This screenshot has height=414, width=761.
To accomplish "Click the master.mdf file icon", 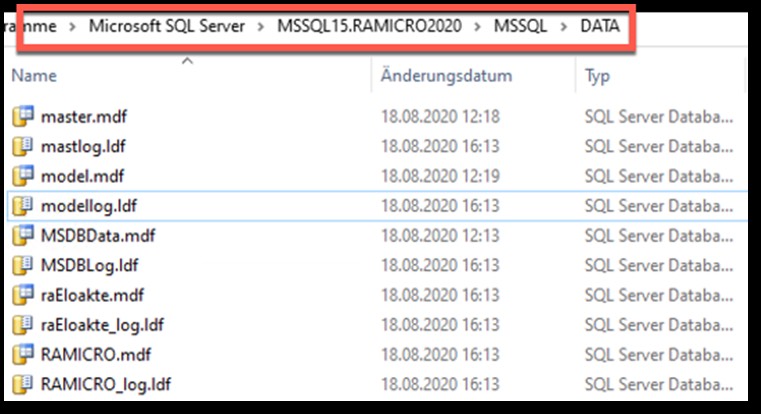I will click(x=23, y=116).
